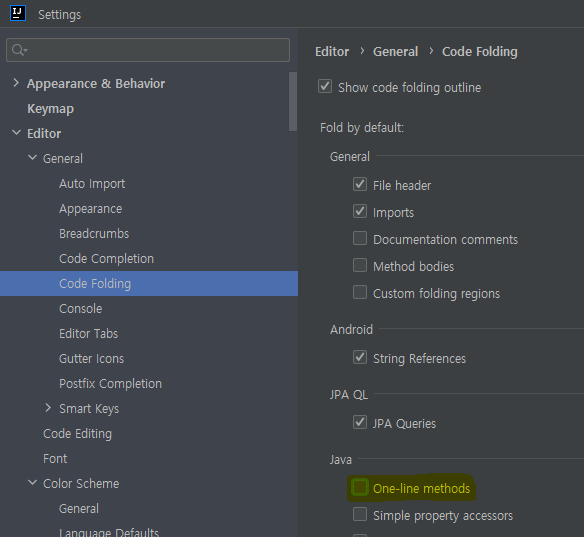Click the Java section heading
584x537 pixels.
coord(340,460)
